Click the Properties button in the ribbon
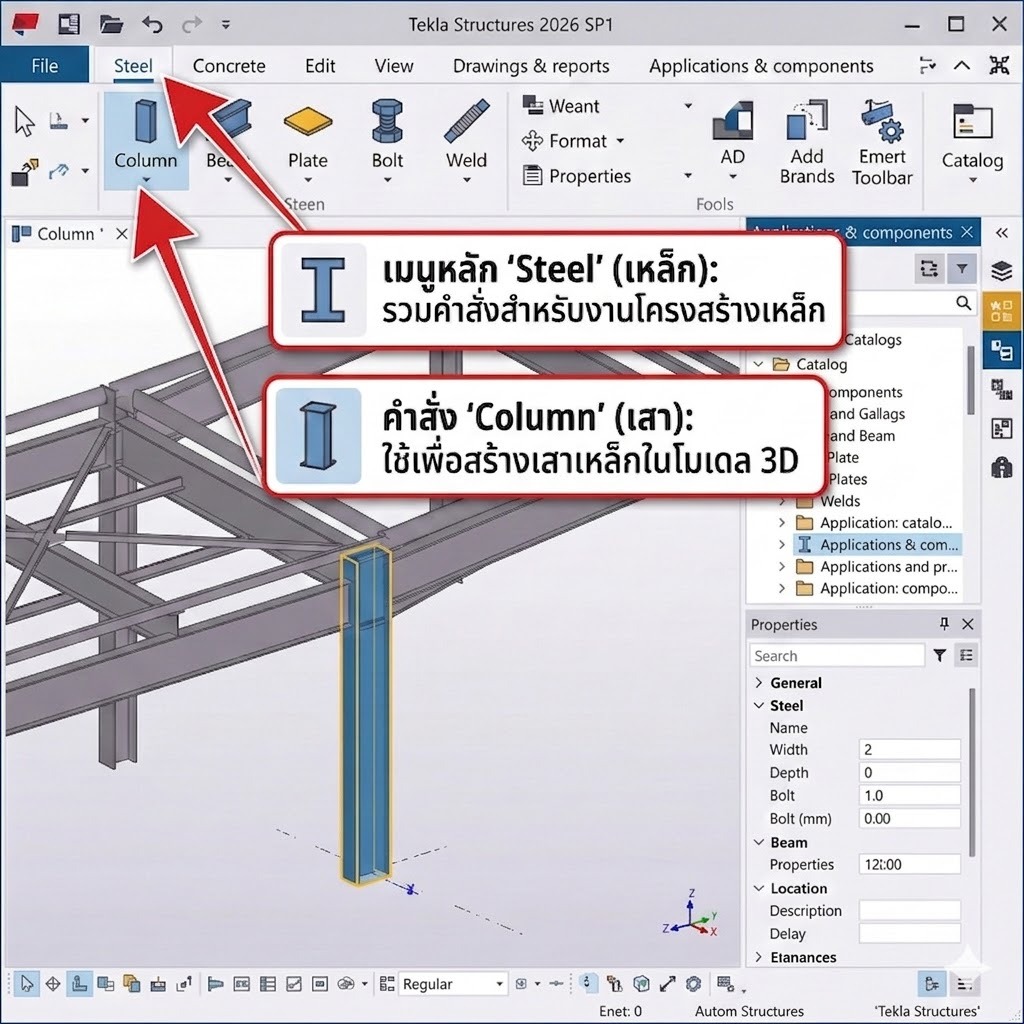The height and width of the screenshot is (1024, 1024). [x=577, y=176]
